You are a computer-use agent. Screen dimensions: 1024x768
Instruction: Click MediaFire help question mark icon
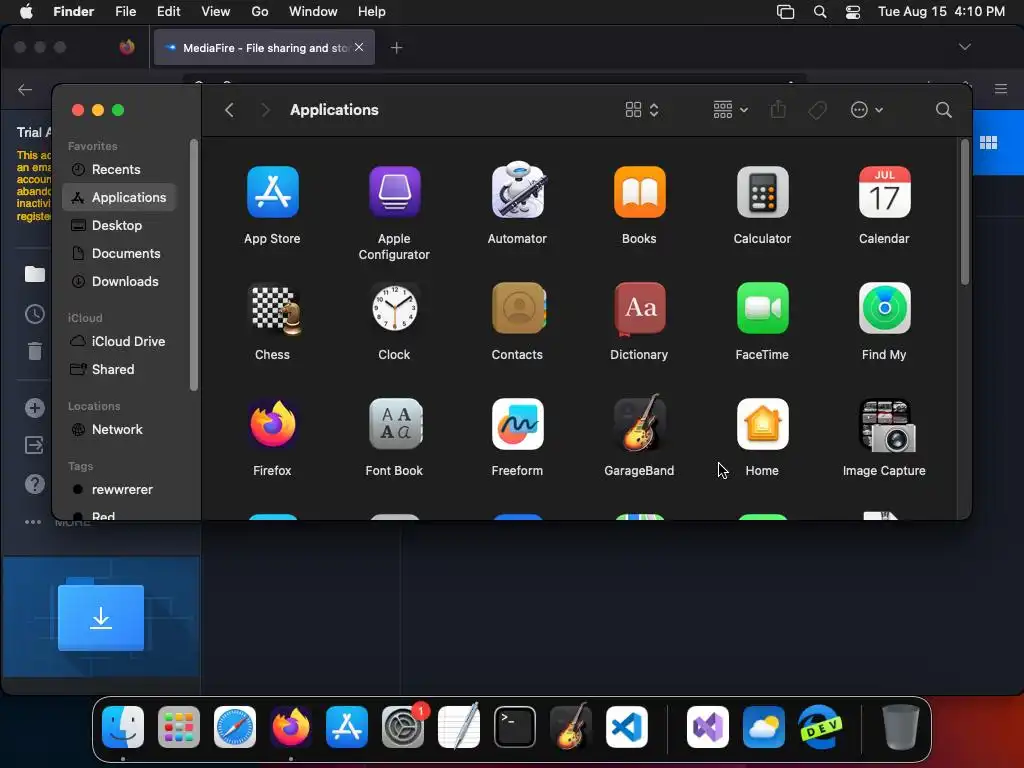[x=35, y=484]
